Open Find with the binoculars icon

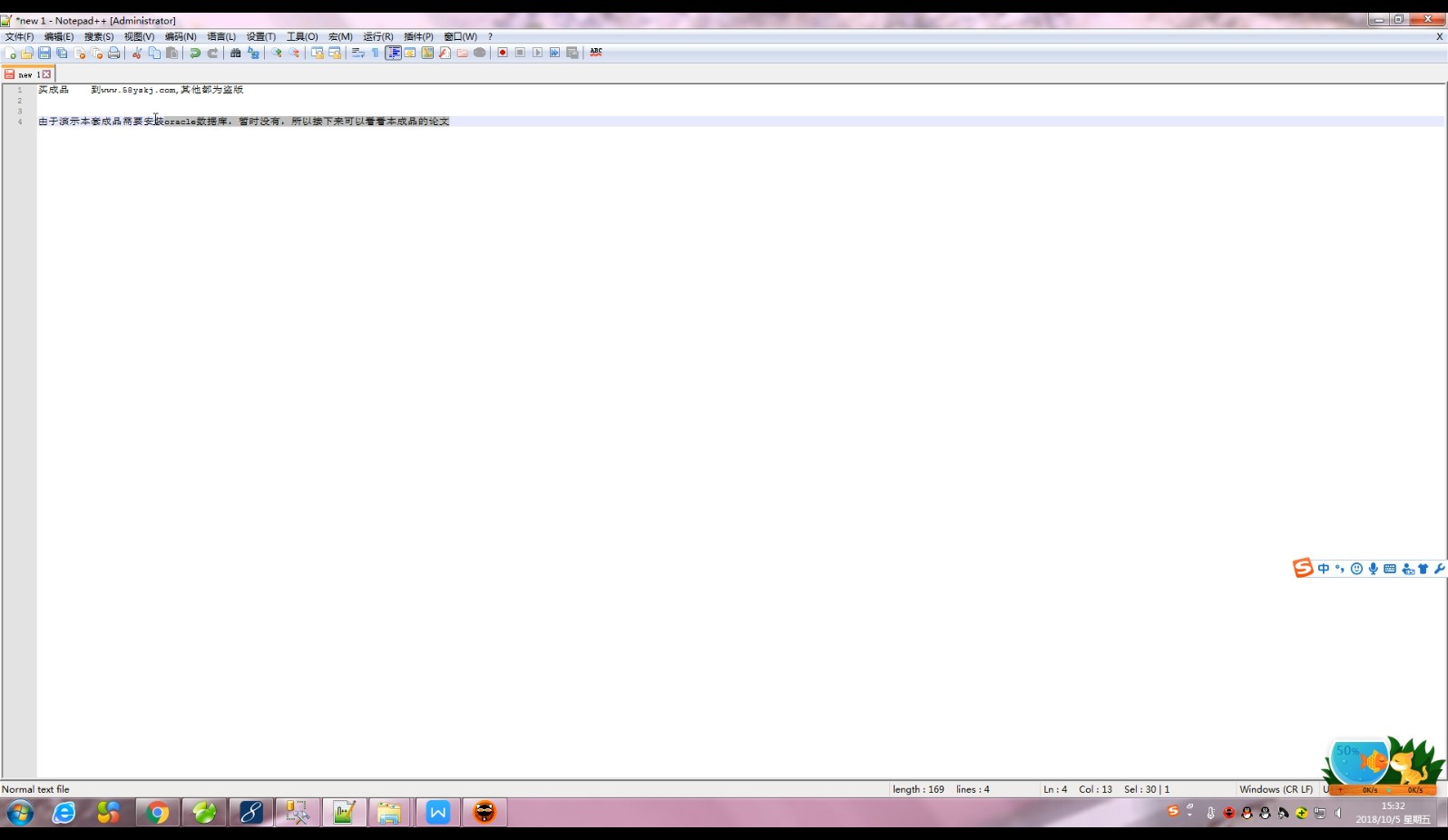tap(236, 53)
